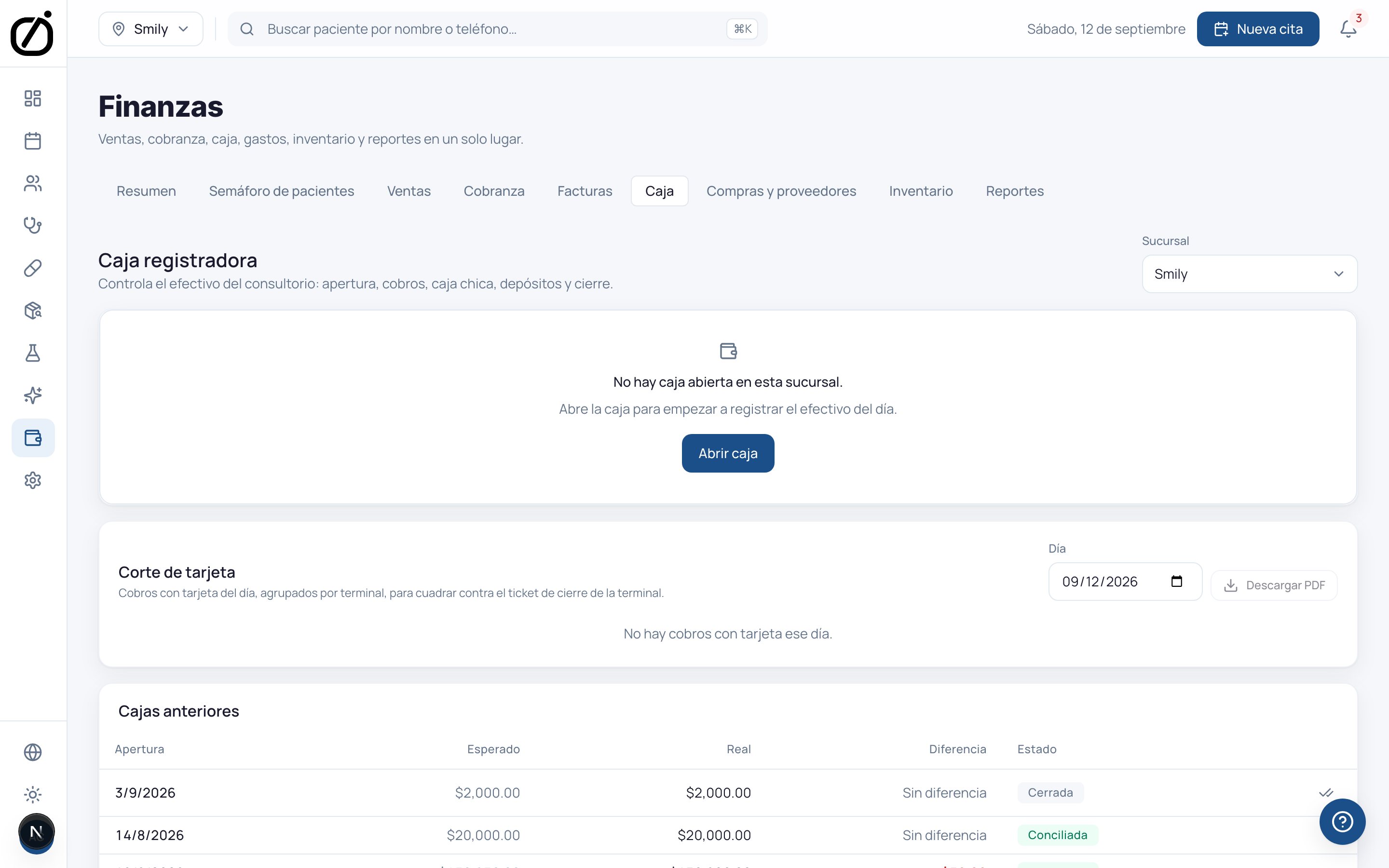1389x868 pixels.
Task: Open the Reportes tab
Action: pos(1014,191)
